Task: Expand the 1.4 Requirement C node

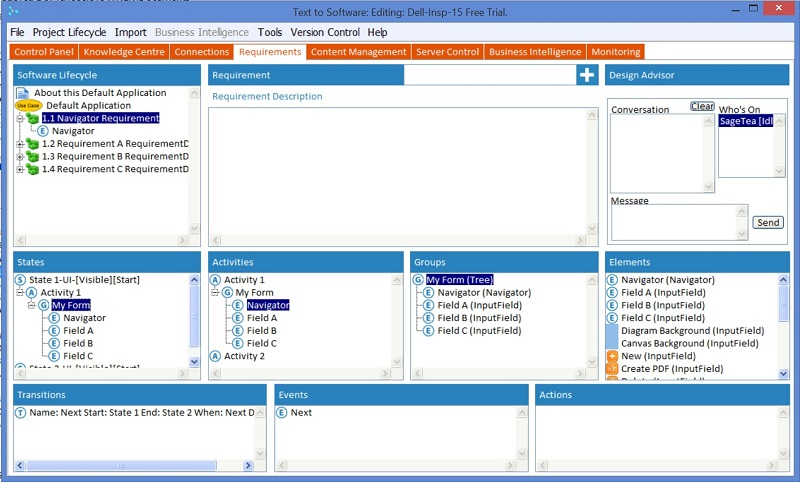Action: [x=20, y=169]
